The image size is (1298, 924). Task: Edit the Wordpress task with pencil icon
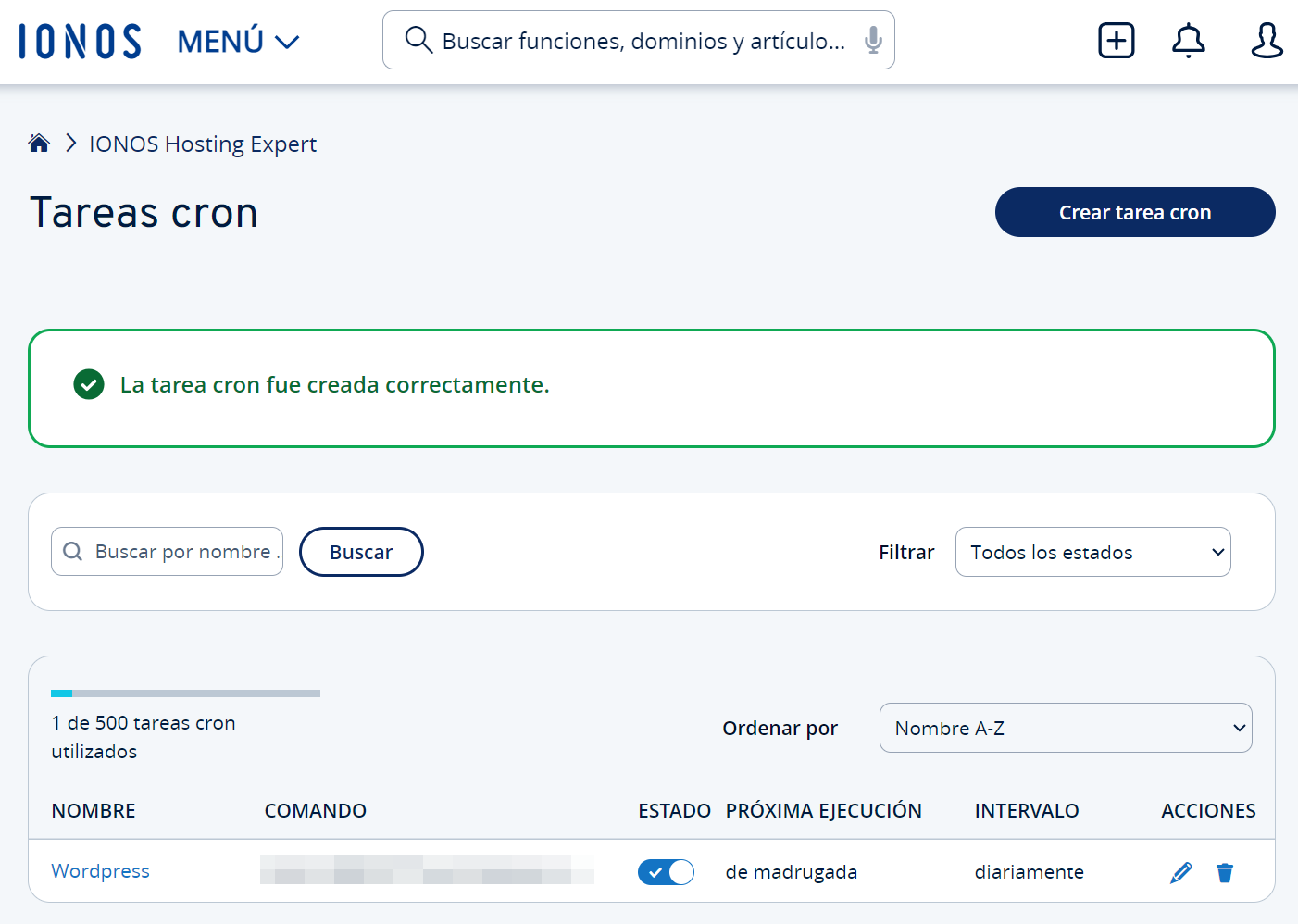1180,872
